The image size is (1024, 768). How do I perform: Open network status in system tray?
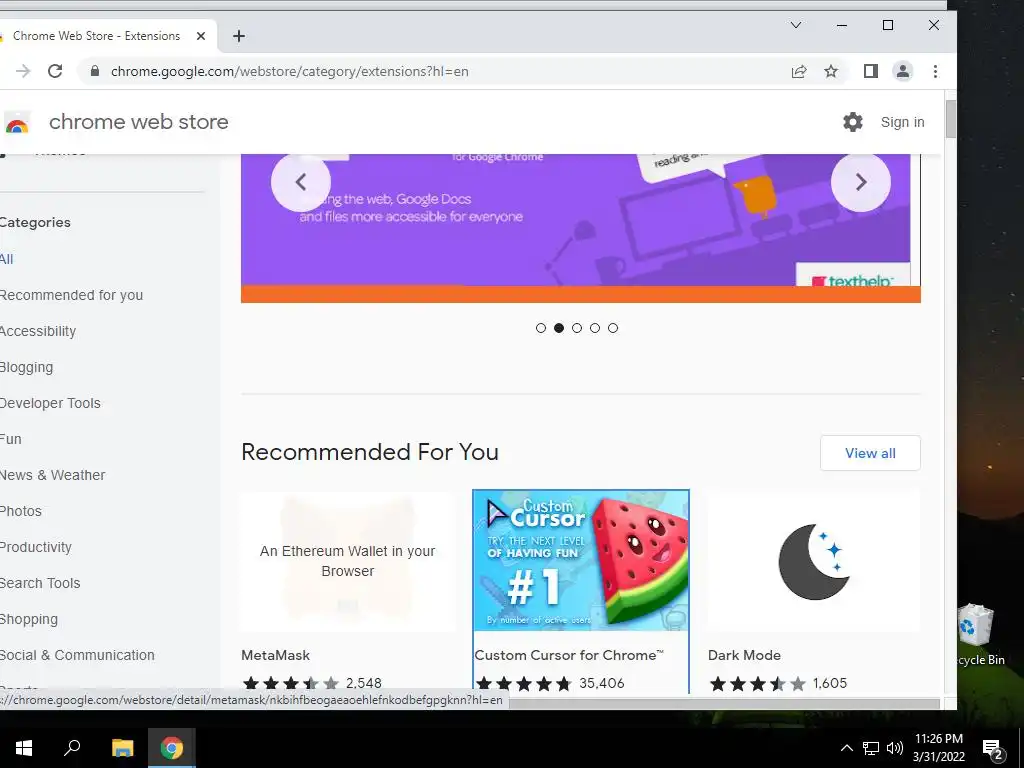[871, 748]
